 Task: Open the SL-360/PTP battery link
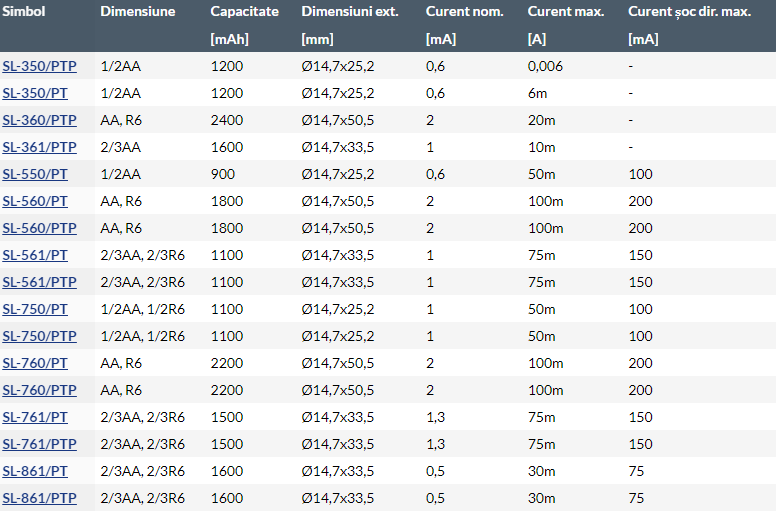[40, 120]
